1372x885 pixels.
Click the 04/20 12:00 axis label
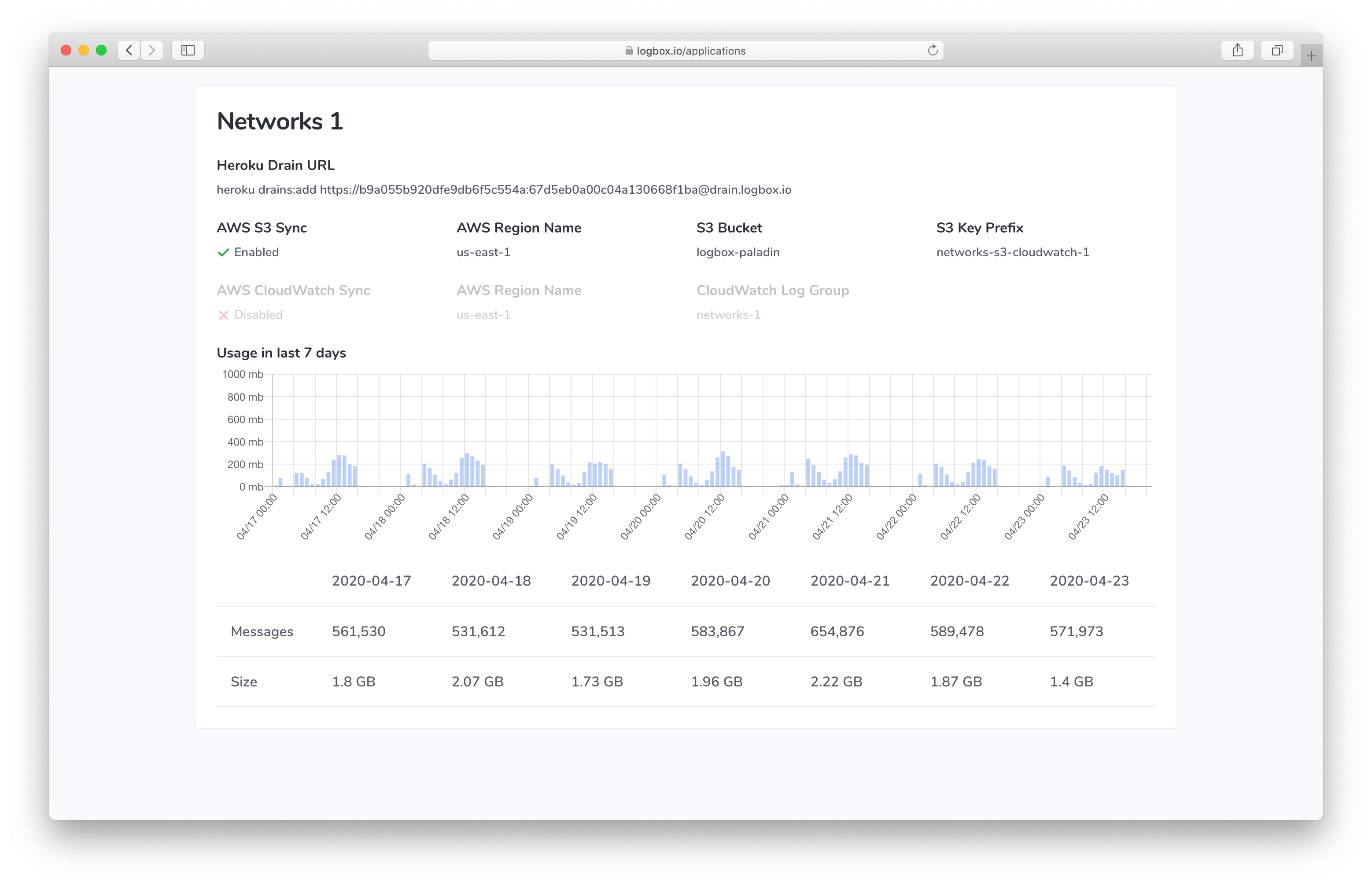pos(704,517)
